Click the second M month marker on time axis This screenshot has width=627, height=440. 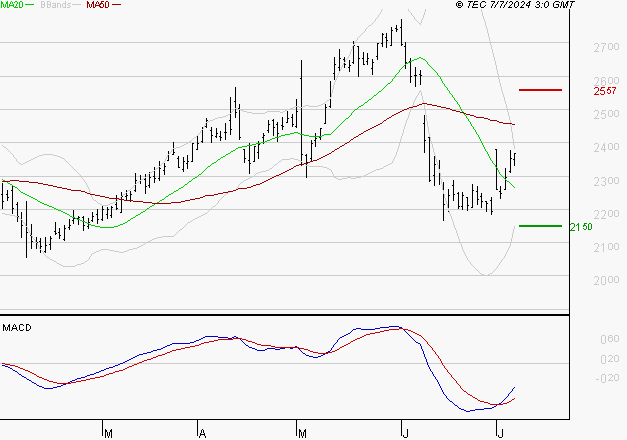(302, 434)
